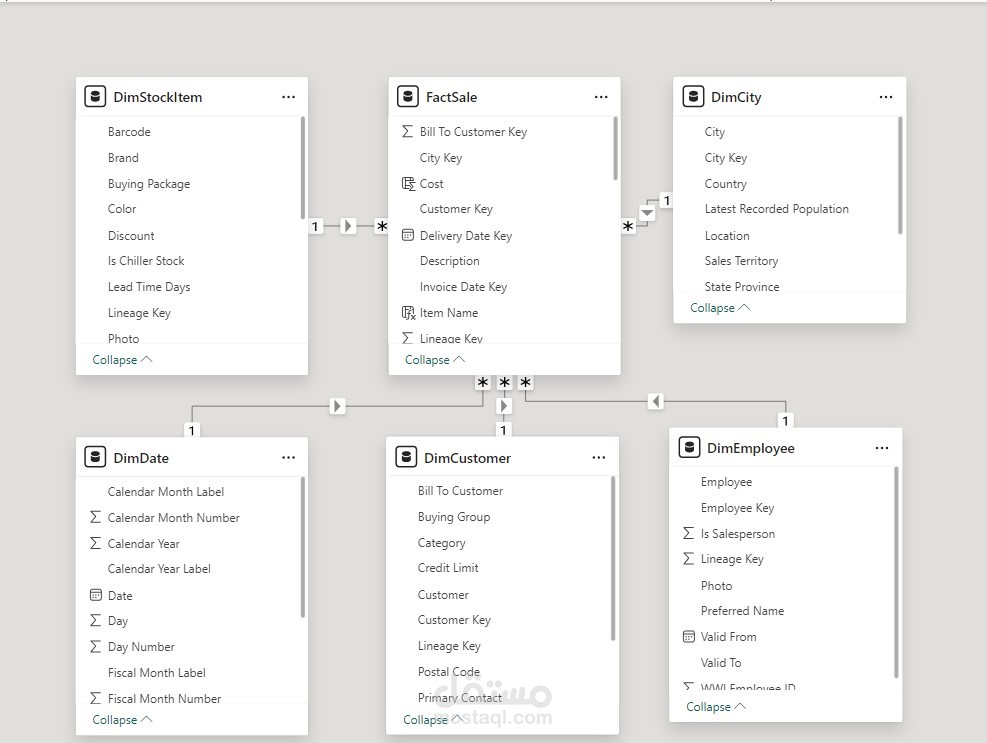Click the DimStockItem field list scrollbar
This screenshot has height=743, width=987.
(303, 168)
